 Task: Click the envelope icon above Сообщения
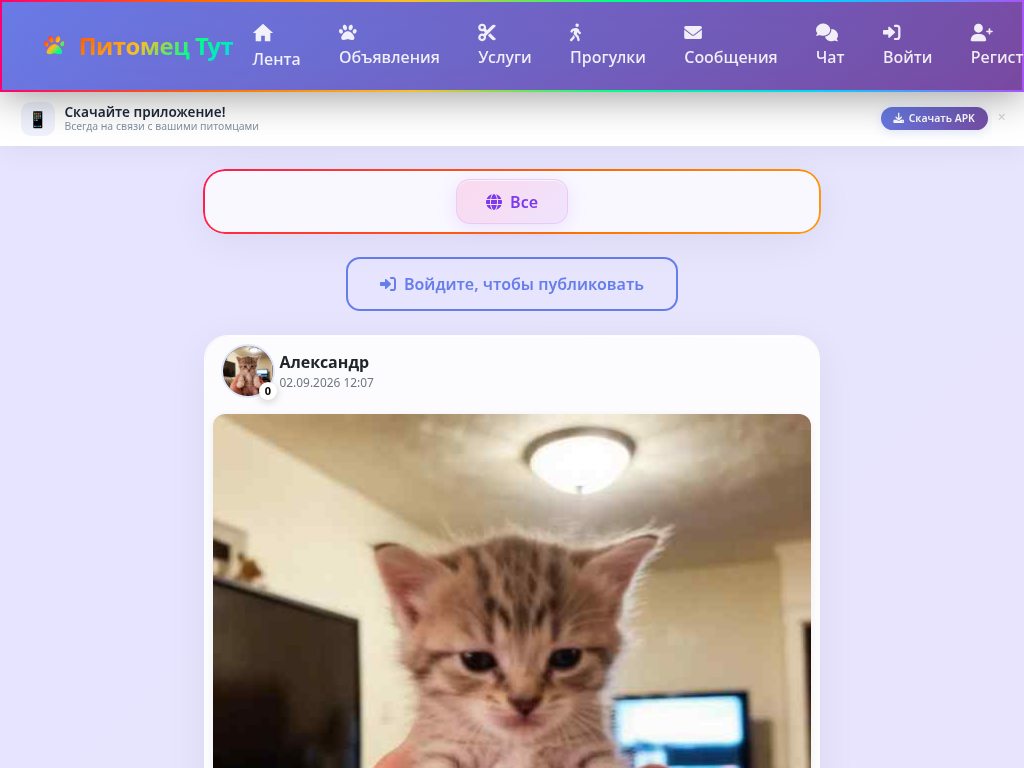(x=693, y=32)
